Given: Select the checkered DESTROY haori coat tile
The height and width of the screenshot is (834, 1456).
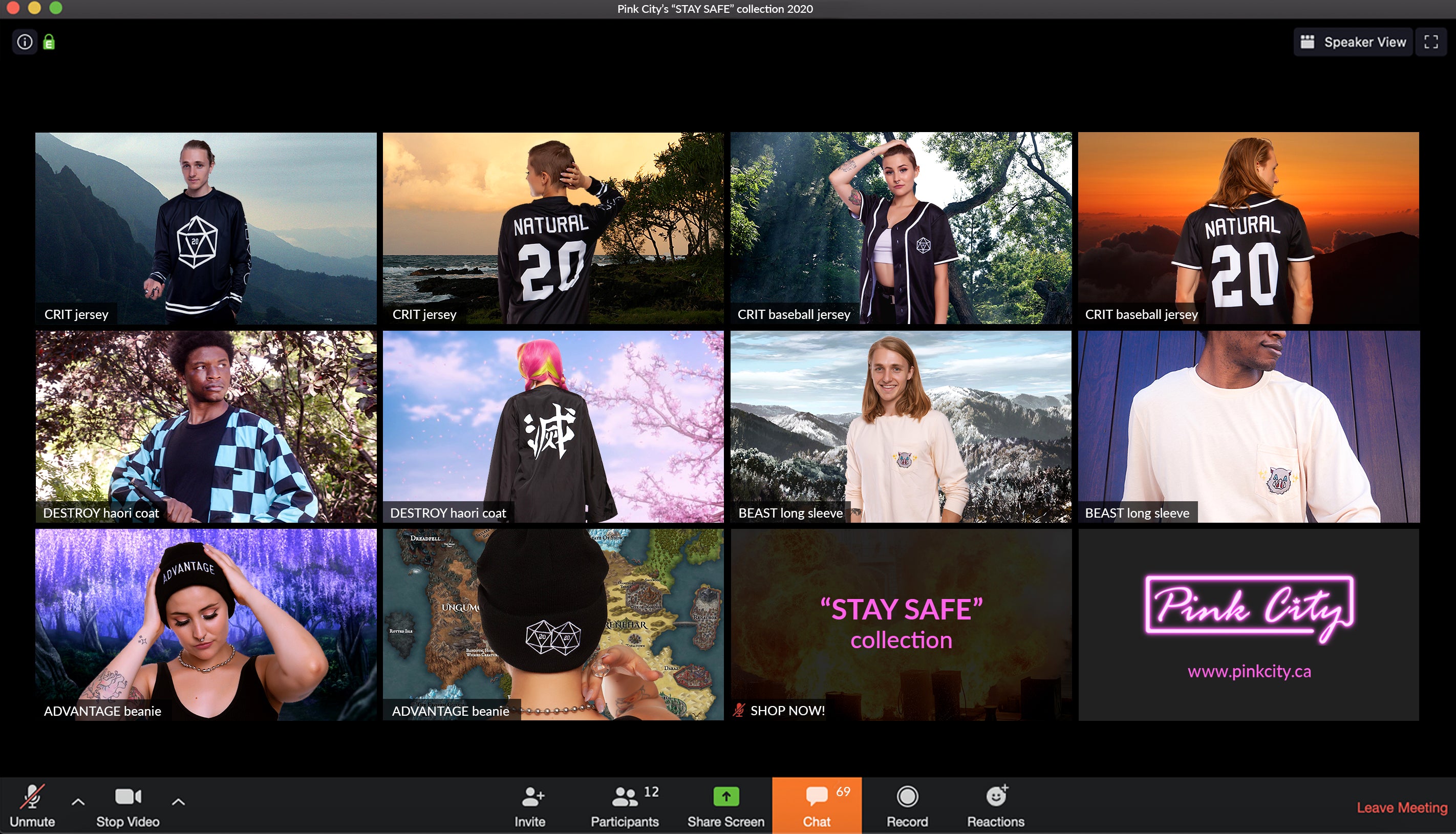Looking at the screenshot, I should tap(206, 426).
